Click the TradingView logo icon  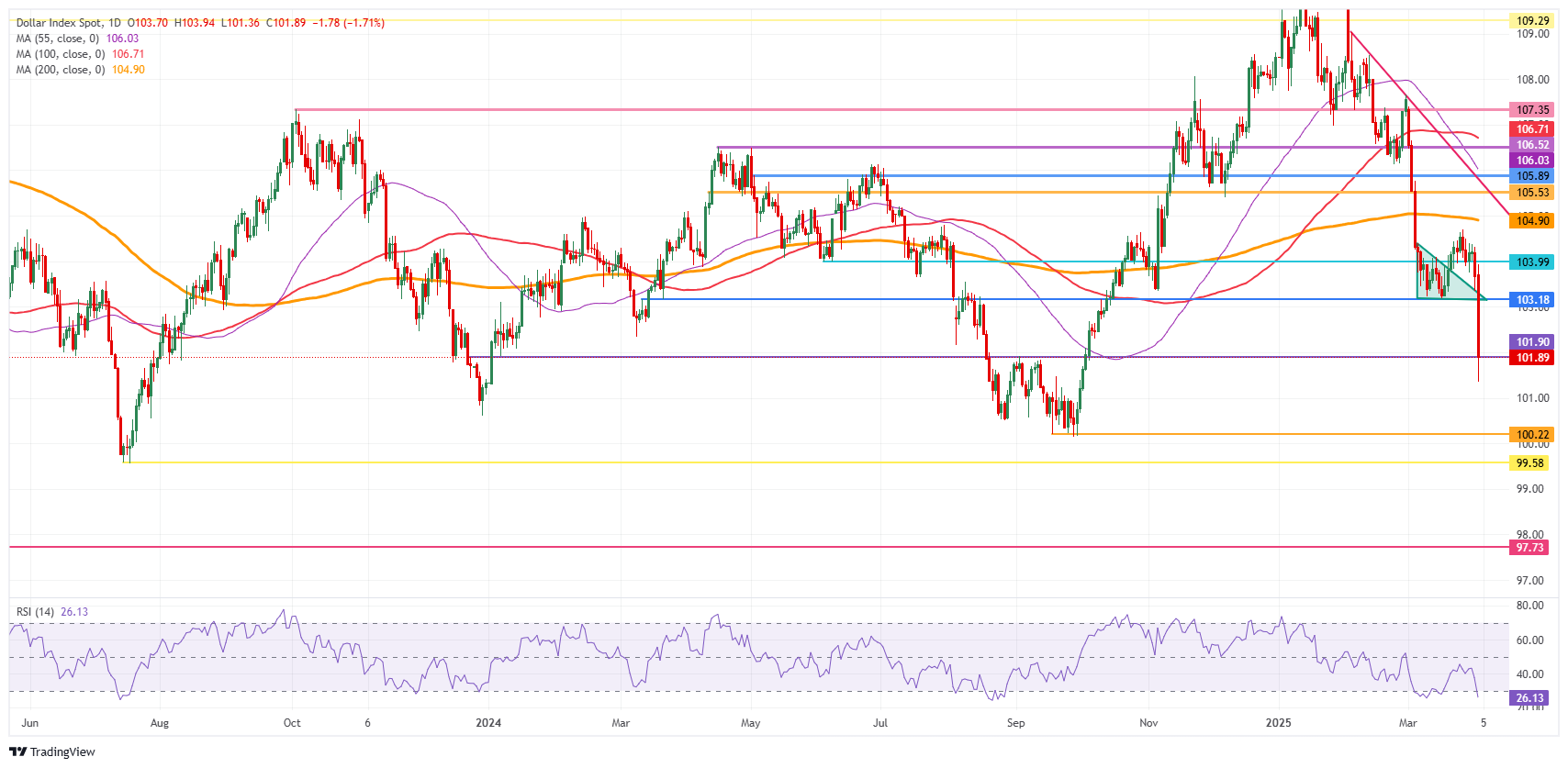[19, 751]
